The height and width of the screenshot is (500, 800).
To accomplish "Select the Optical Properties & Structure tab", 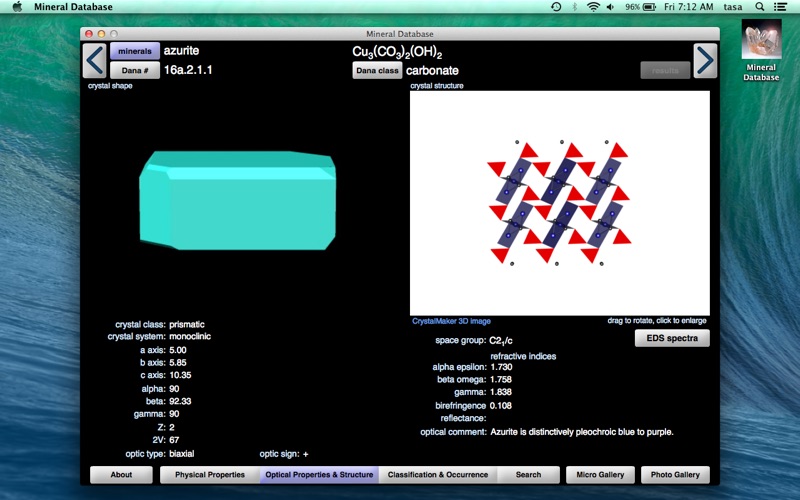I will coord(319,474).
